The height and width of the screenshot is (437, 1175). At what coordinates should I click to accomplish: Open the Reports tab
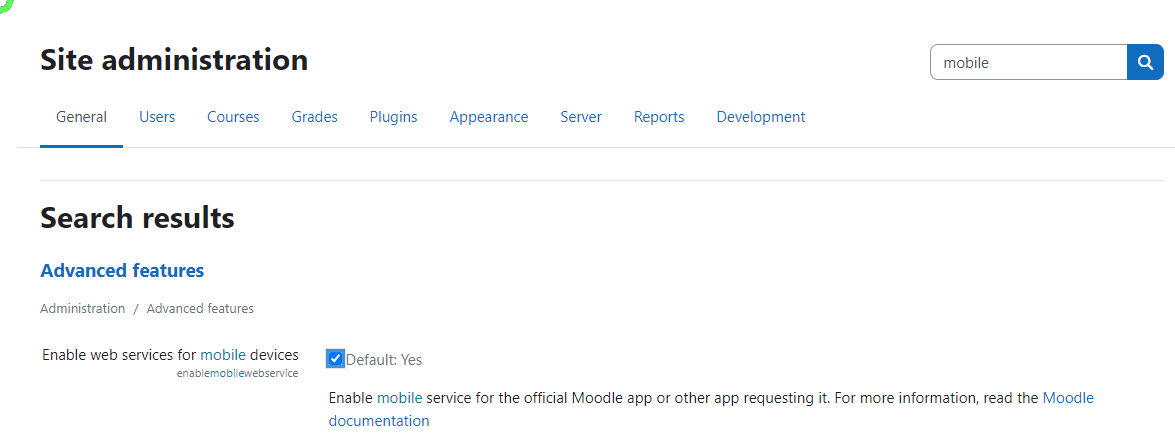[x=659, y=117]
